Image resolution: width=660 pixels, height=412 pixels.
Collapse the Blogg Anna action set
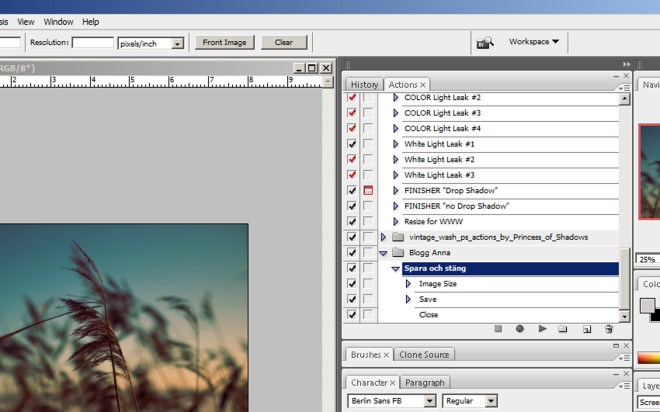383,253
